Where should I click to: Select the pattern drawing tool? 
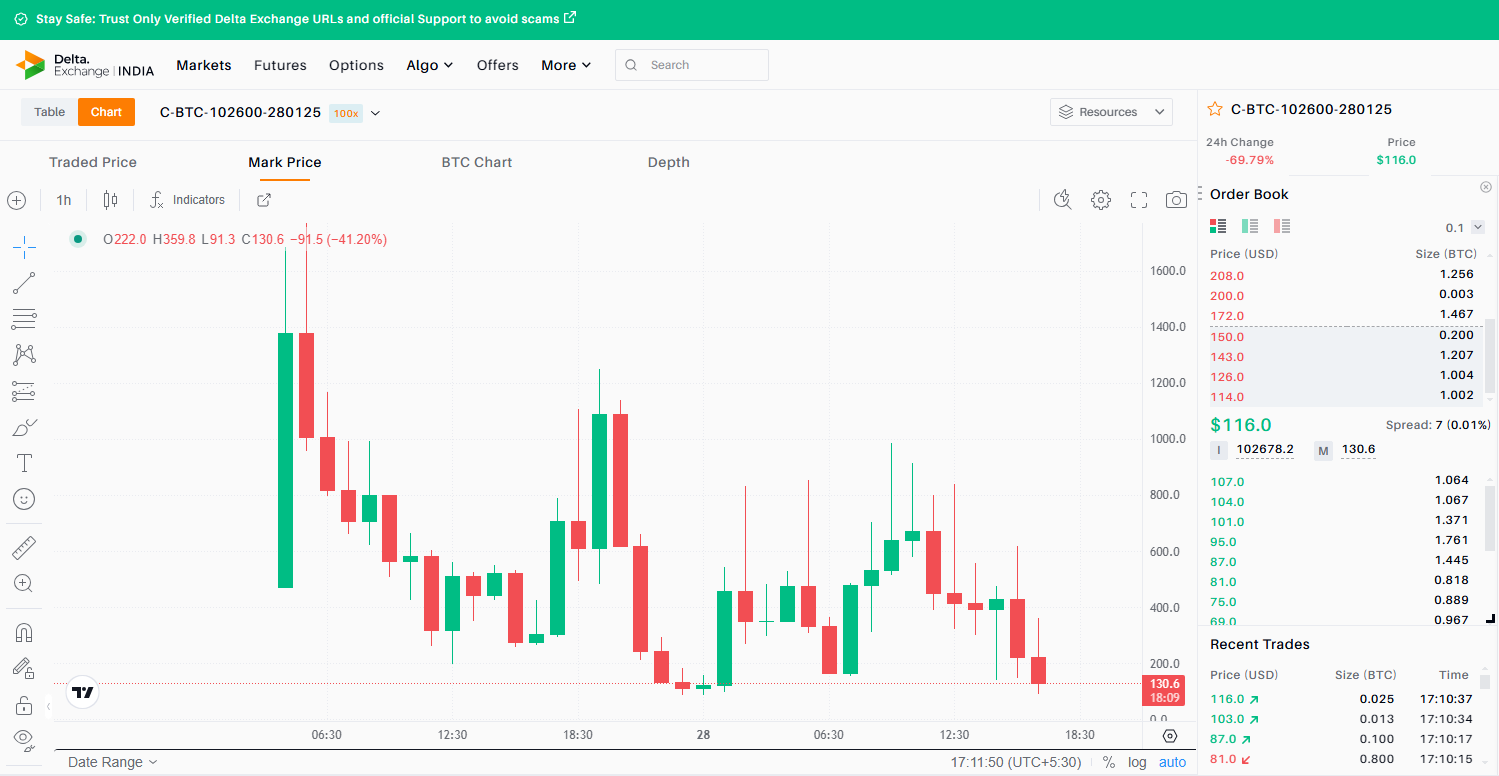24,355
